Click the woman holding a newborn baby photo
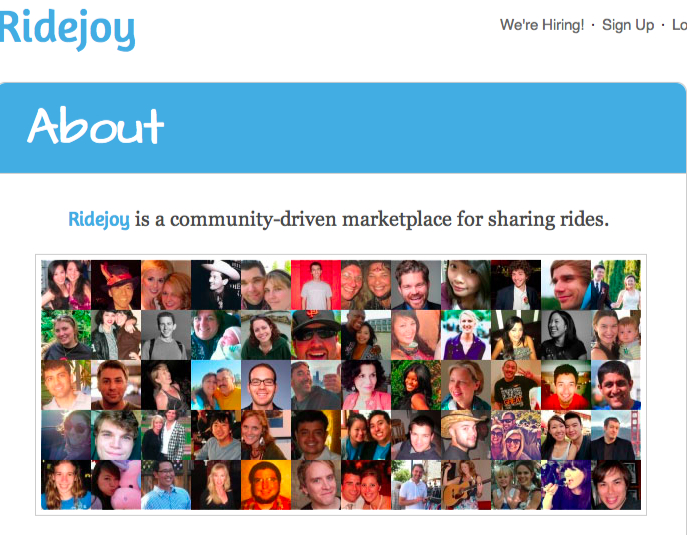This screenshot has height=535, width=687. [x=216, y=335]
